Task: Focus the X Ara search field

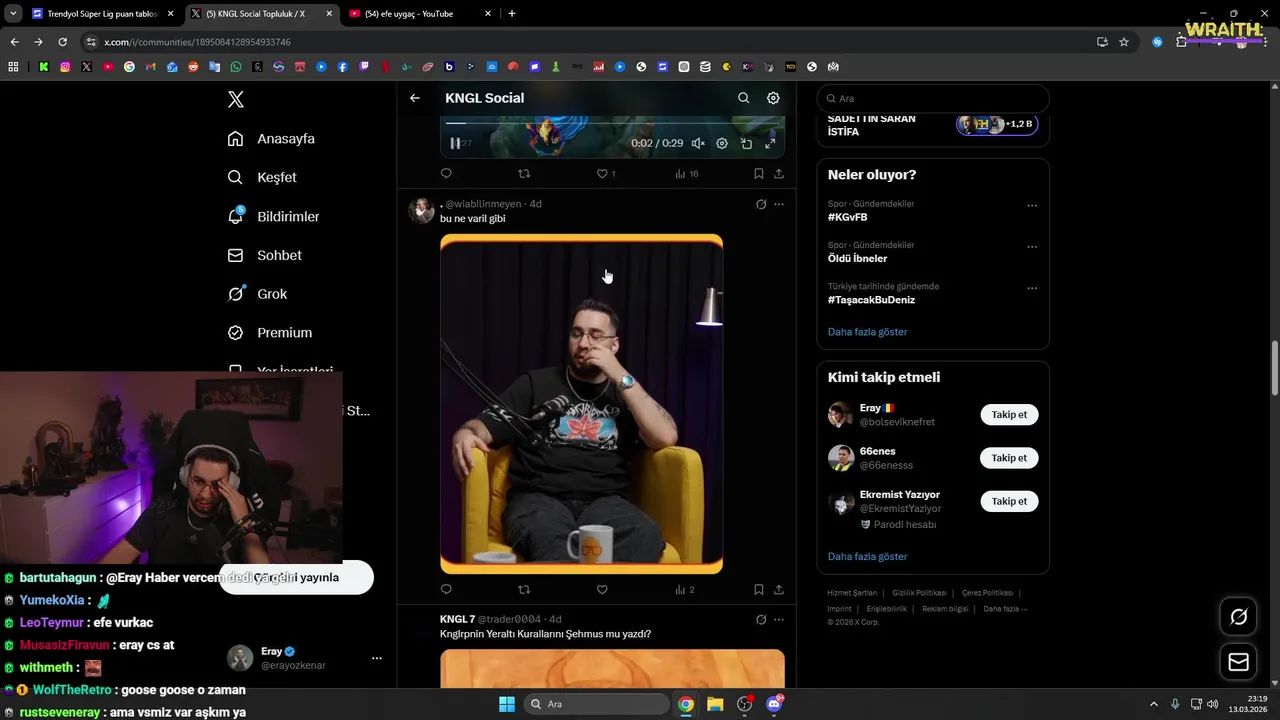Action: tap(934, 98)
